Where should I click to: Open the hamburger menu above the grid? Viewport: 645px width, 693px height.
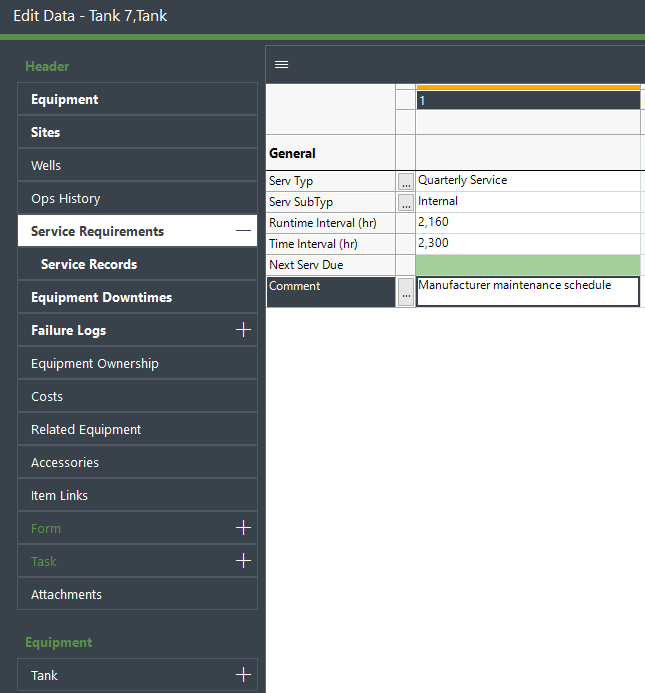281,64
